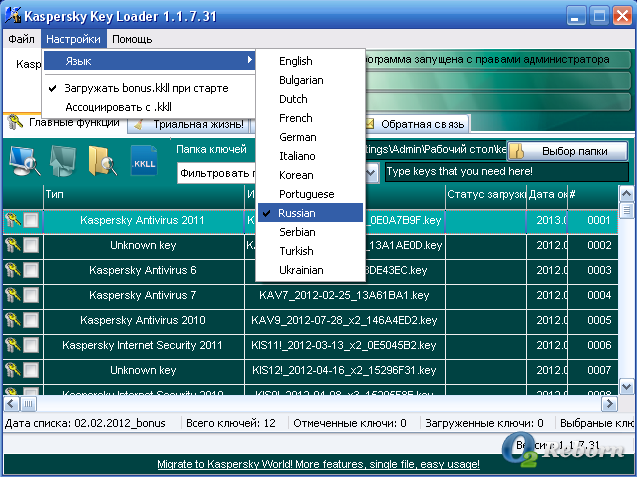The height and width of the screenshot is (477, 637).
Task: Click the Kaspersky Key Loader title bar icon
Action: [13, 15]
